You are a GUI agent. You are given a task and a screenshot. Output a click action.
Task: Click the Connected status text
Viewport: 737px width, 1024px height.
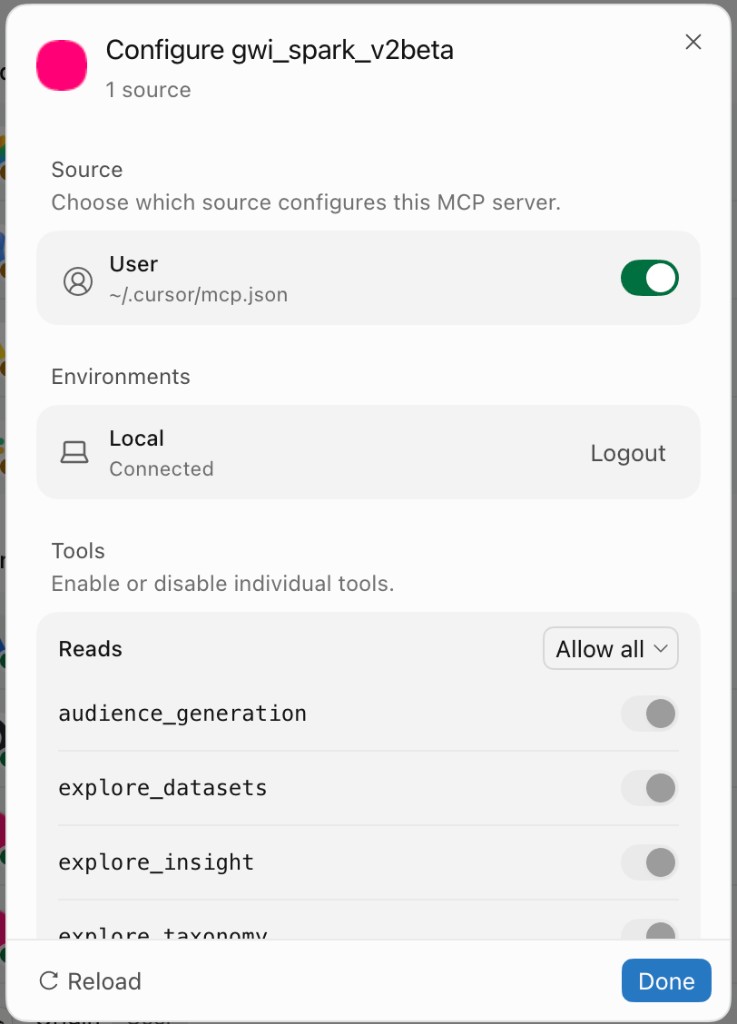(161, 469)
